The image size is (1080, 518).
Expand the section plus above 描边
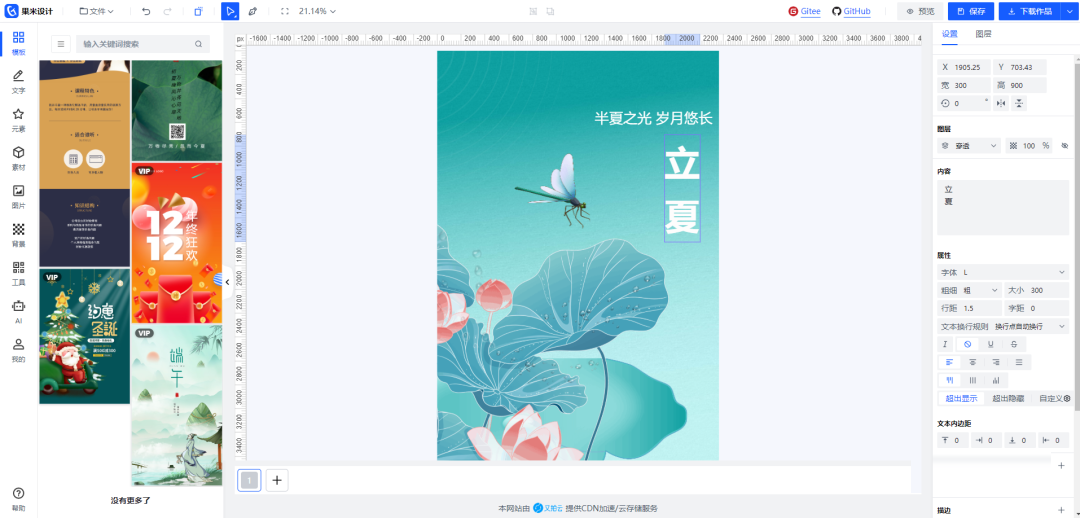1061,466
